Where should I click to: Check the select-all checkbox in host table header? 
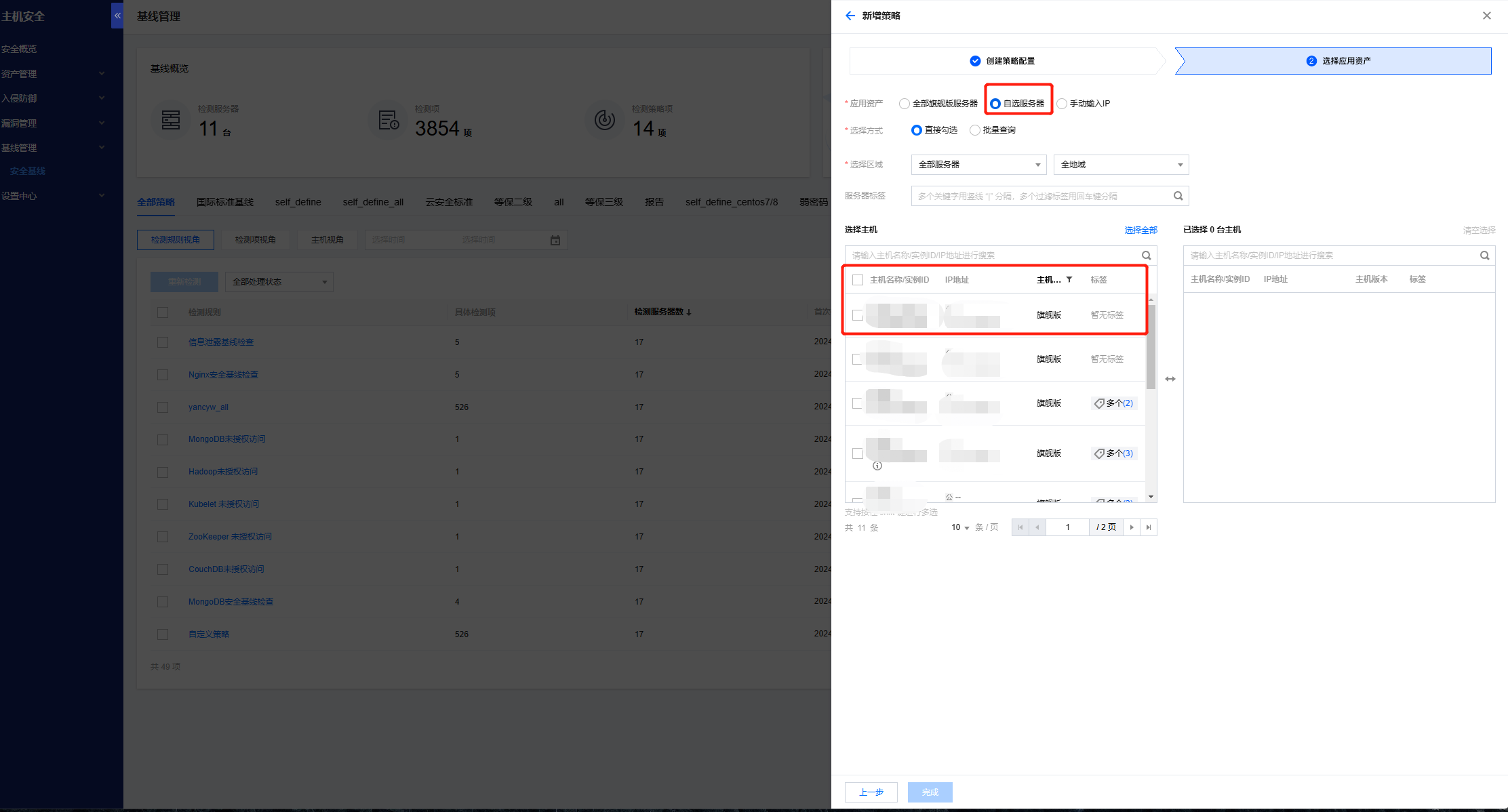pyautogui.click(x=858, y=280)
